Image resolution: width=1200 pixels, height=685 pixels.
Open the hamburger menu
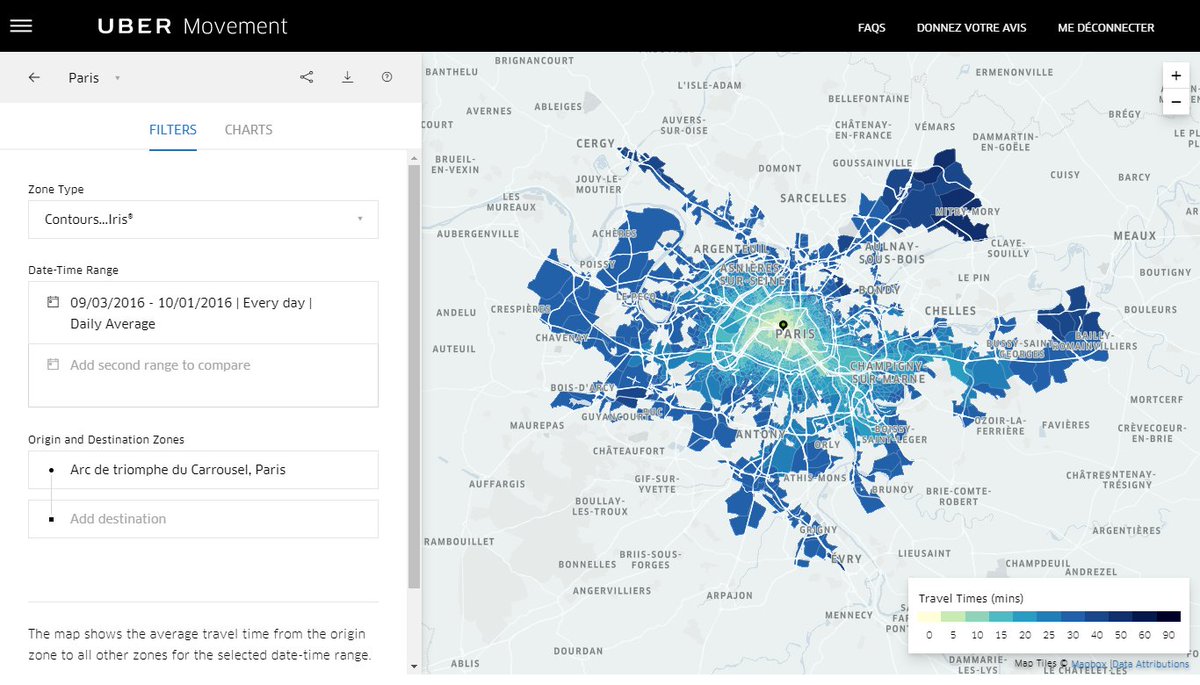click(21, 26)
